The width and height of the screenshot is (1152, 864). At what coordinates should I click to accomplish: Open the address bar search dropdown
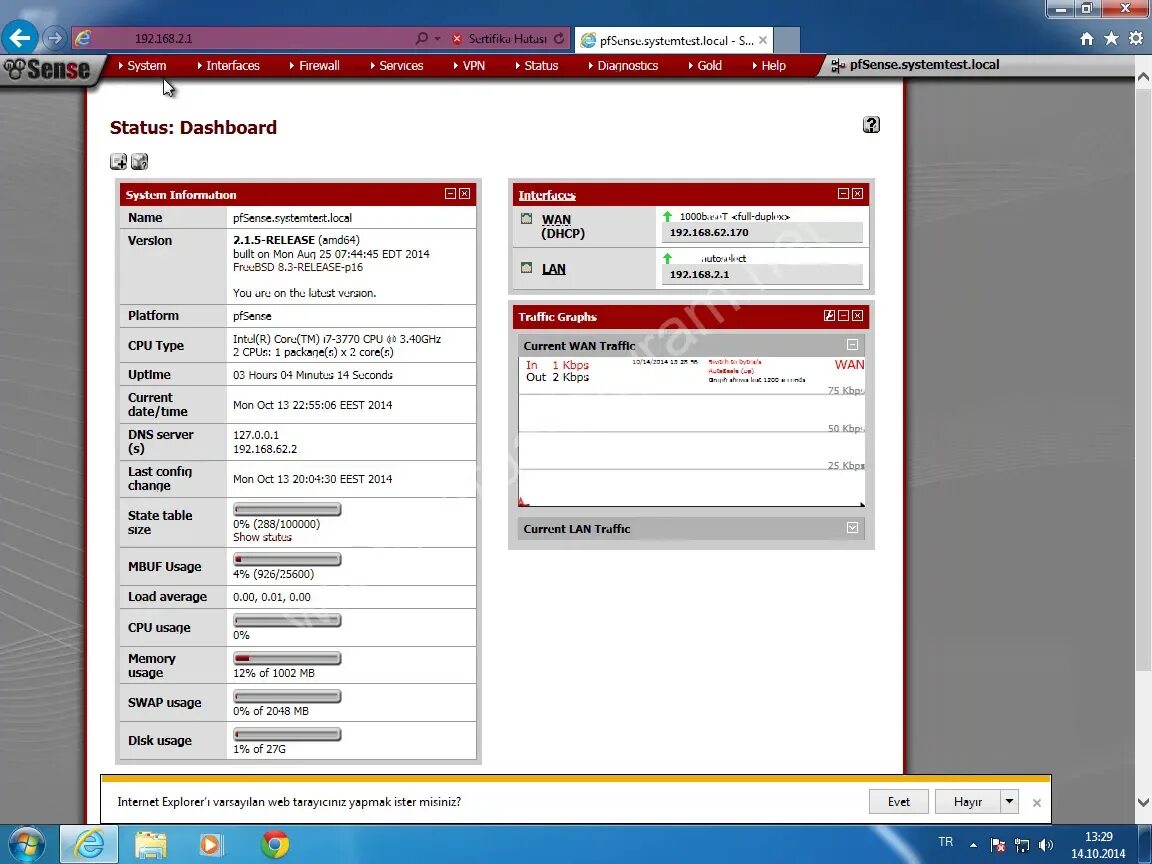pos(438,38)
